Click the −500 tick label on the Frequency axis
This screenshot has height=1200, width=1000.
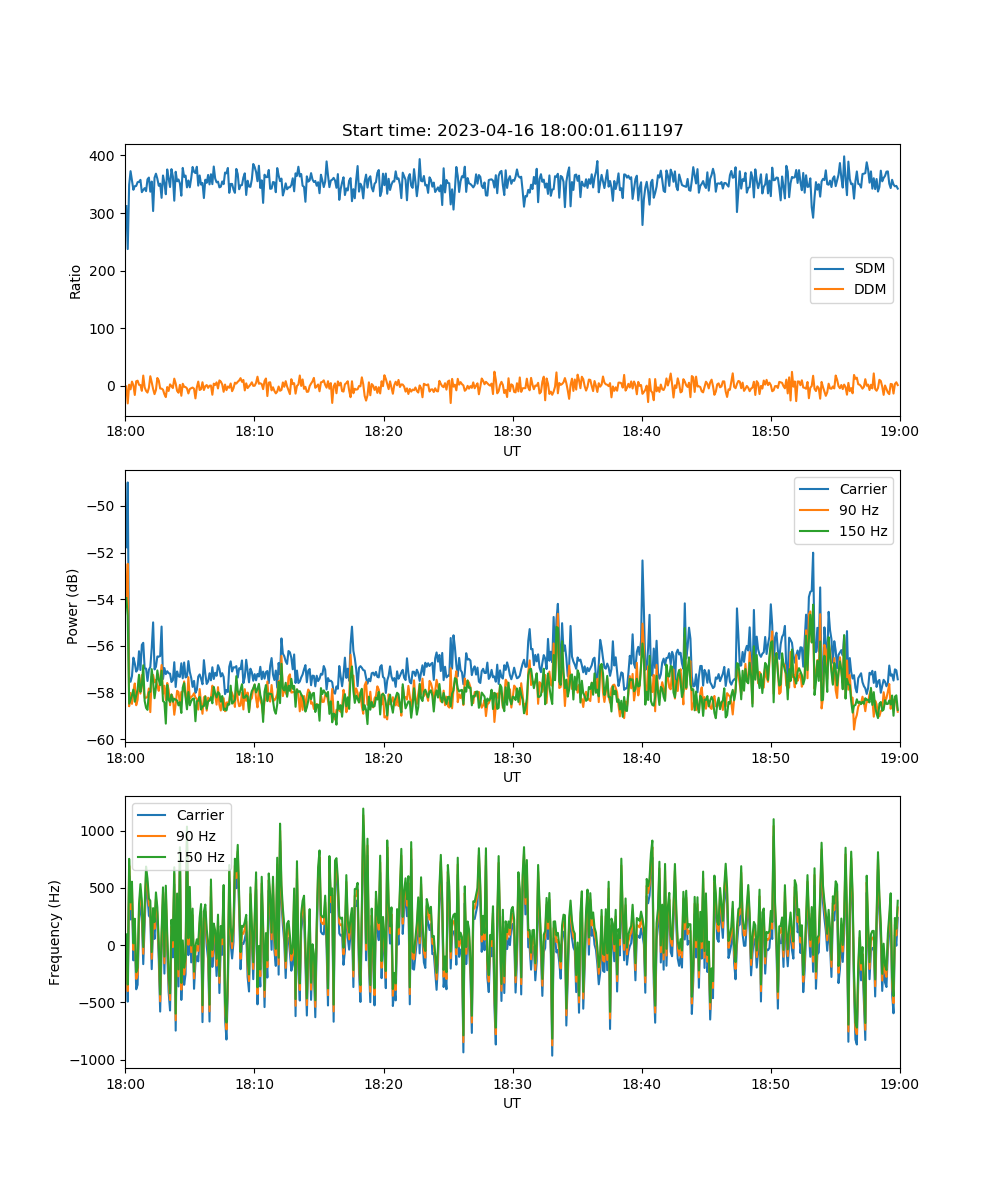(x=98, y=1003)
